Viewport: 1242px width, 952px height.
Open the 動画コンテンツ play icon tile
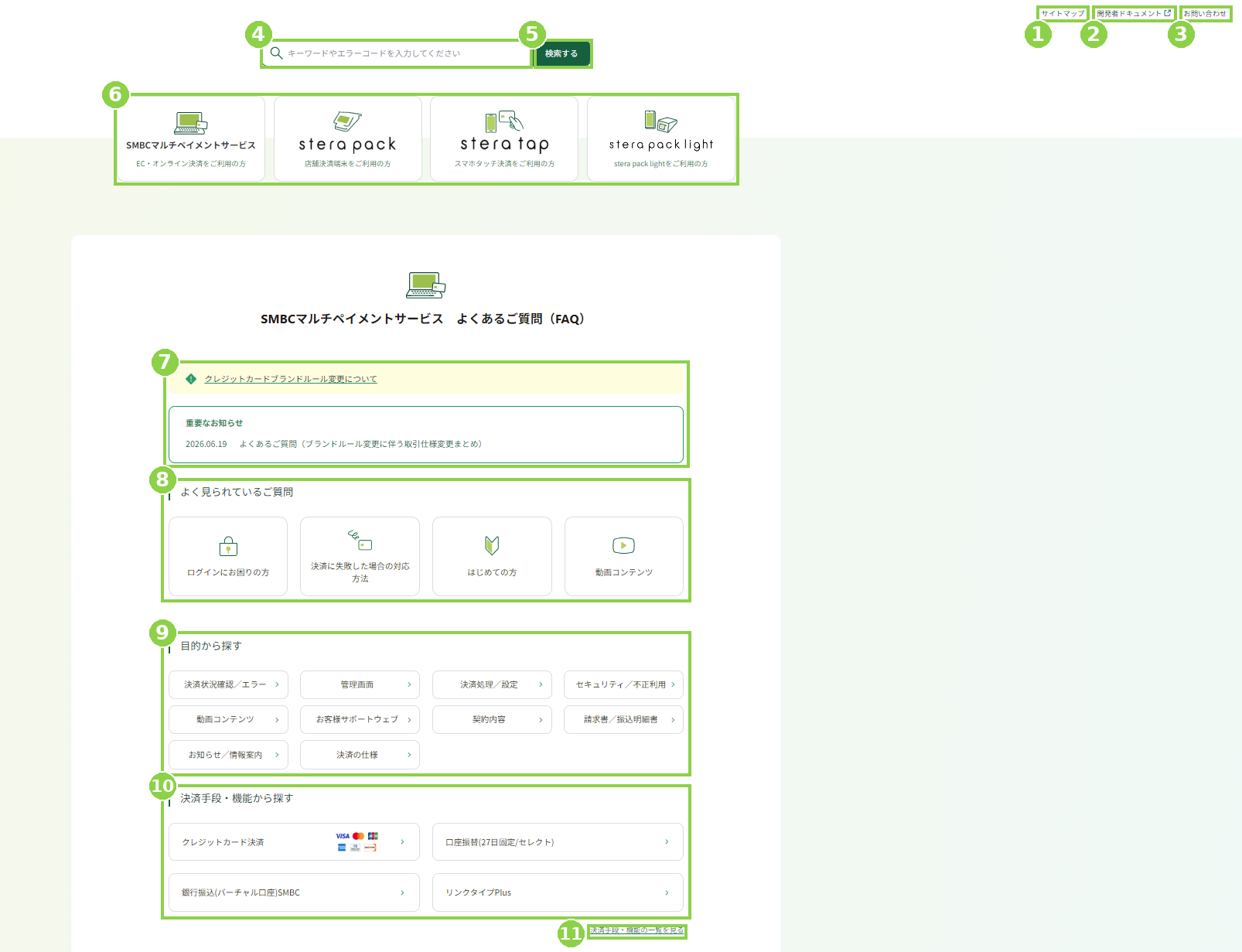624,556
